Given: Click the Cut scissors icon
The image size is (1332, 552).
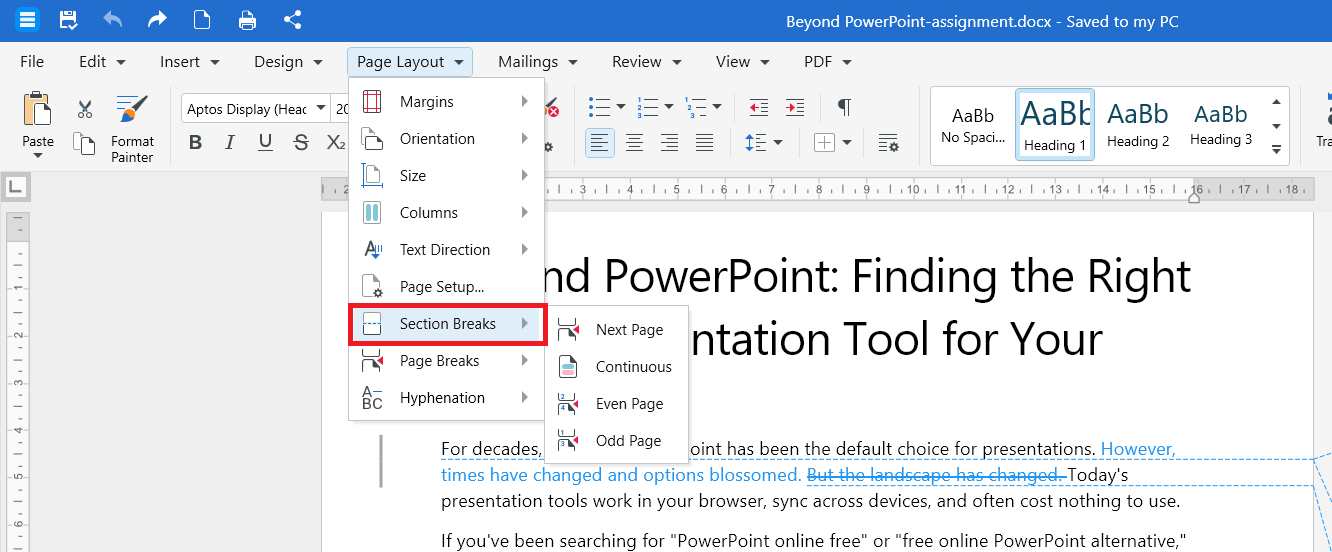Looking at the screenshot, I should [x=85, y=110].
